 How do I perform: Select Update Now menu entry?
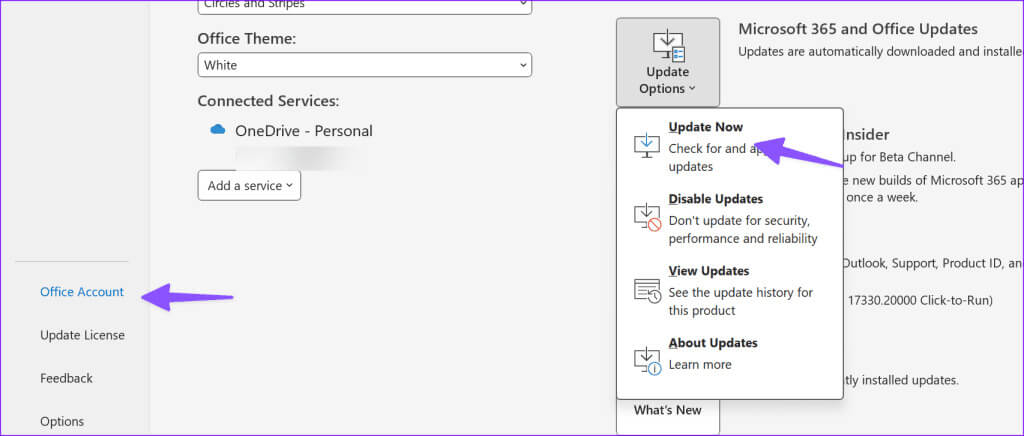coord(729,146)
